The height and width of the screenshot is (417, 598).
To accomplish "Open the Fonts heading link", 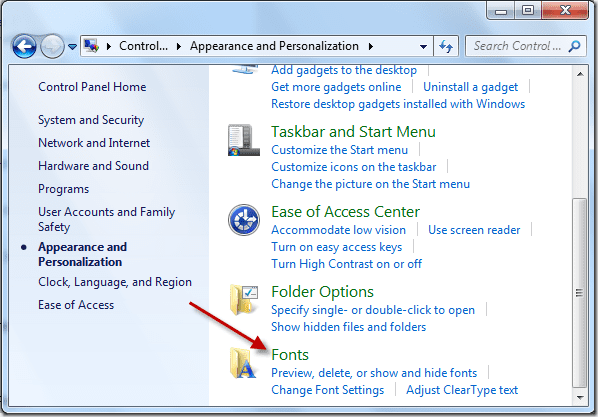I will pyautogui.click(x=290, y=355).
